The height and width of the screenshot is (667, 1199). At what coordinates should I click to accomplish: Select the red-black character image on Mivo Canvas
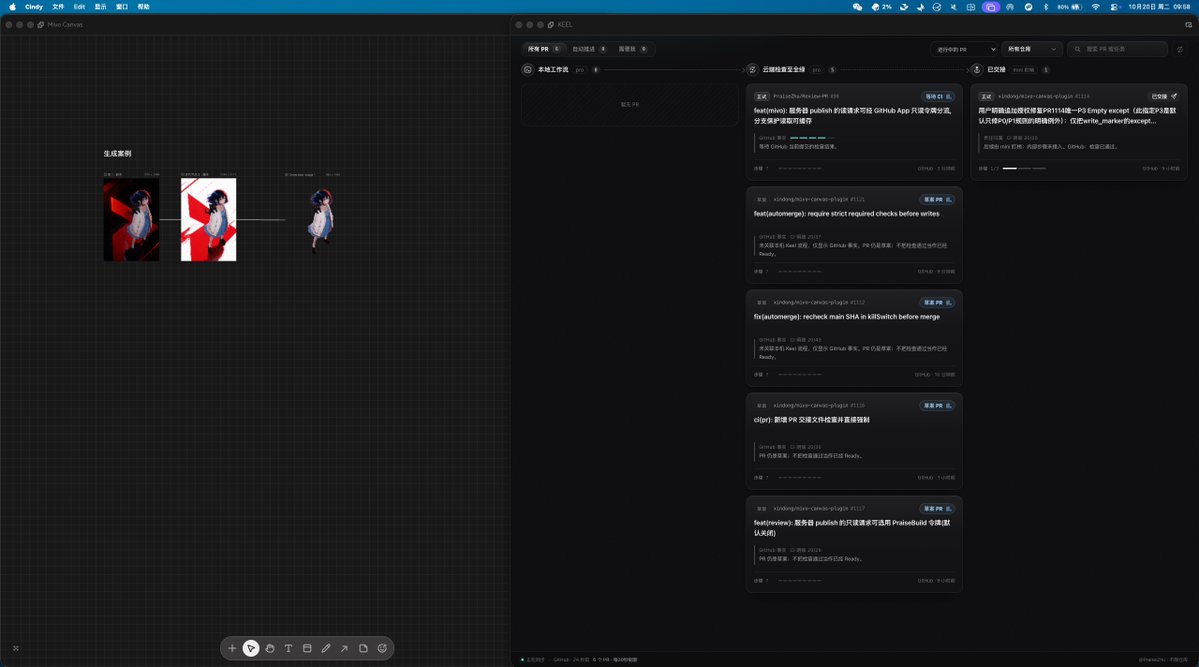coord(132,220)
